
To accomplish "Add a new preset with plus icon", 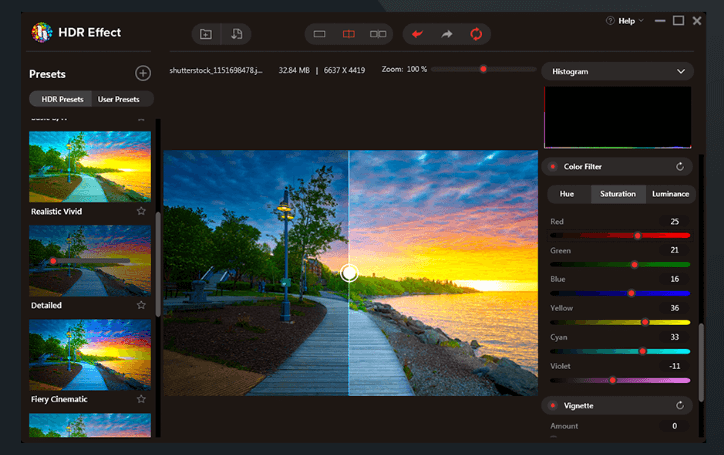I will tap(143, 73).
